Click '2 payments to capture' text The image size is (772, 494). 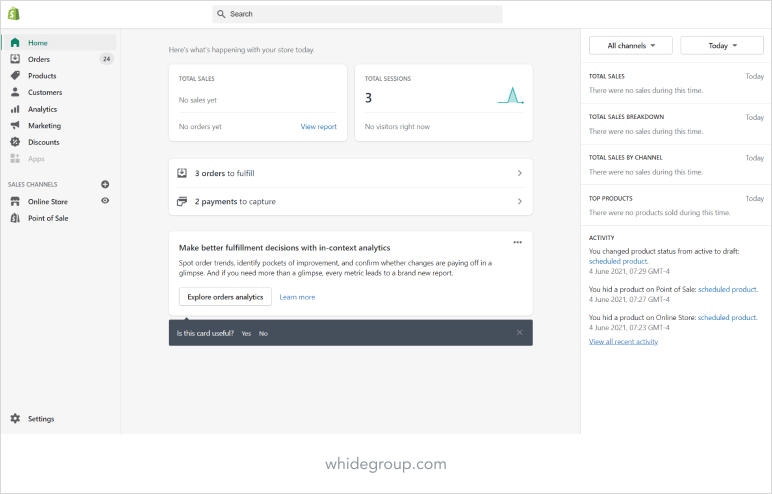(x=235, y=201)
